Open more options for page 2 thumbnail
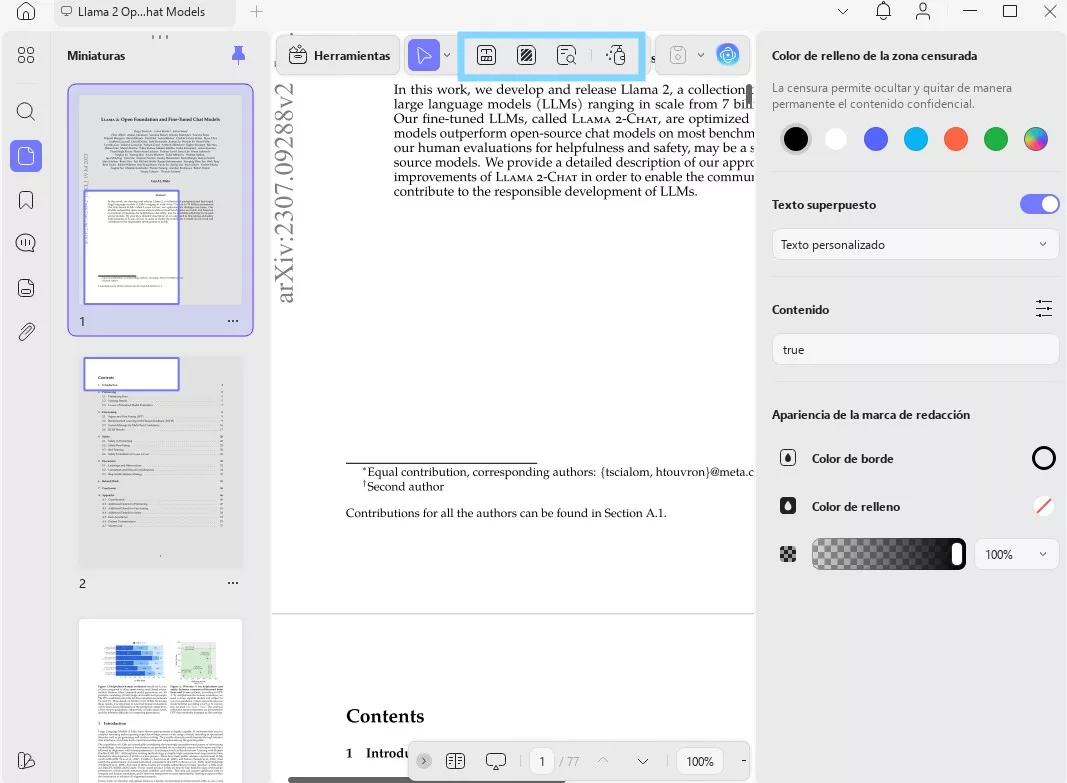 (233, 583)
